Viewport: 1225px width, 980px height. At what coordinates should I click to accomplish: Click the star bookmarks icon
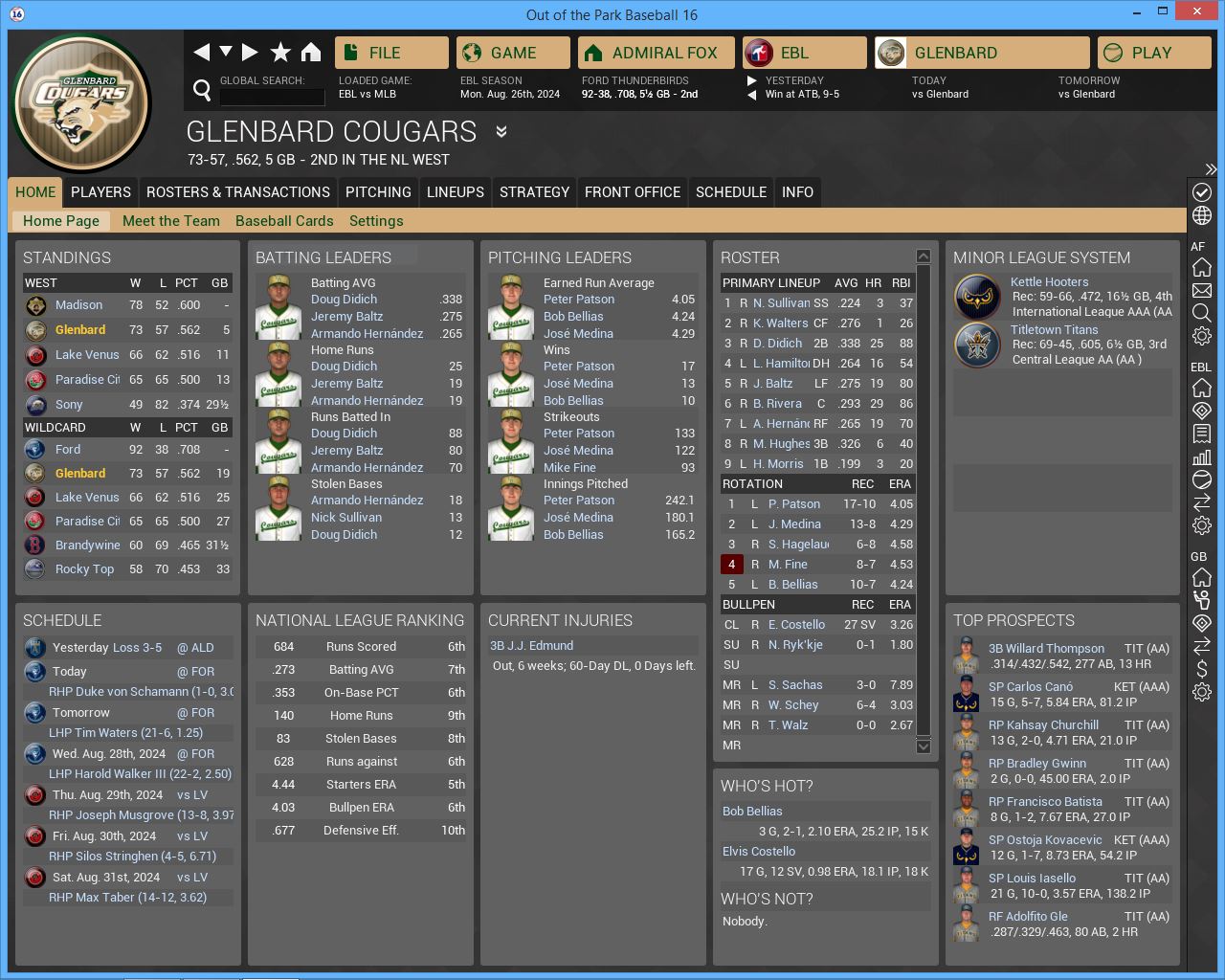280,53
